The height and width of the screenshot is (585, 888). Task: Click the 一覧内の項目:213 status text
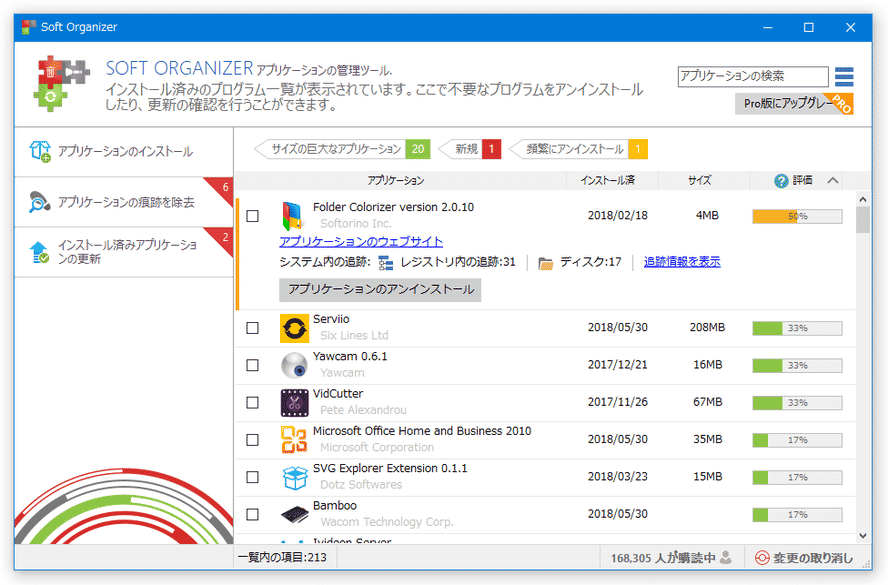(282, 558)
